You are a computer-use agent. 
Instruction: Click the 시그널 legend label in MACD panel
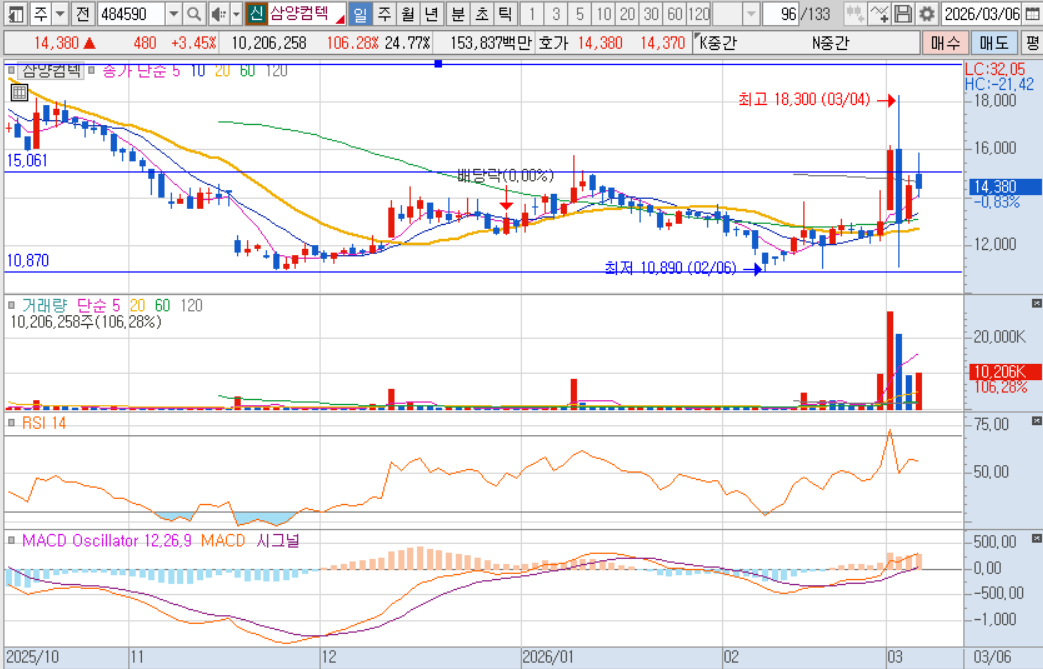tap(278, 541)
